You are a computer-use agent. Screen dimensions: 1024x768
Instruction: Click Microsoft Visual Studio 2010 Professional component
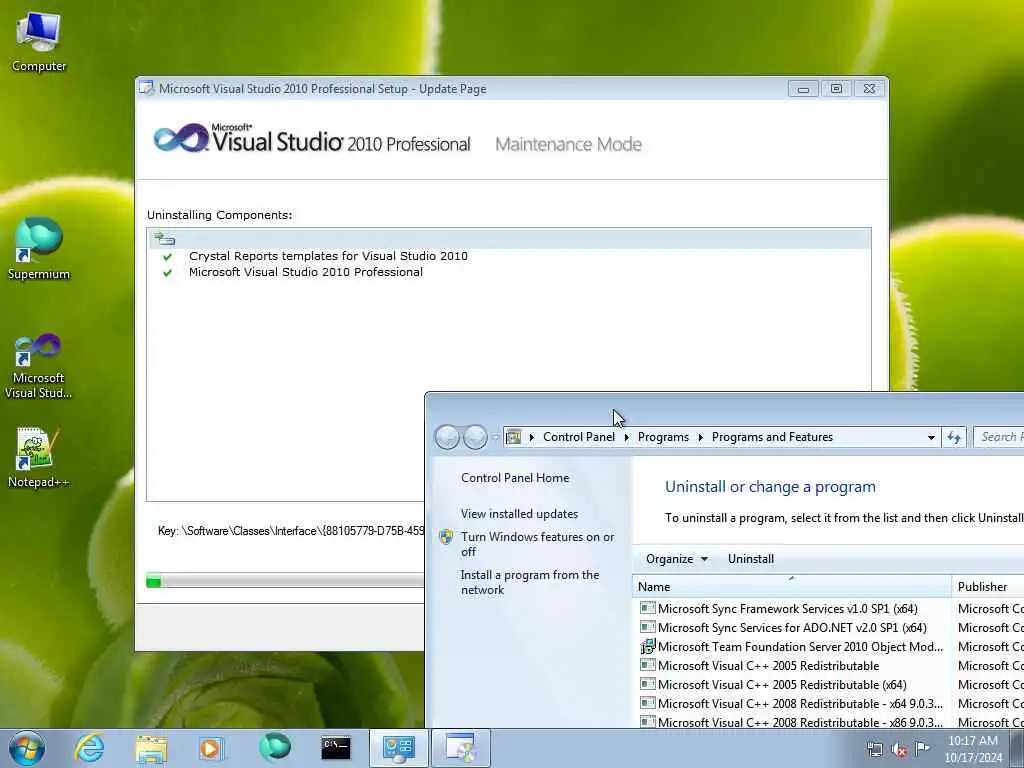pos(306,272)
